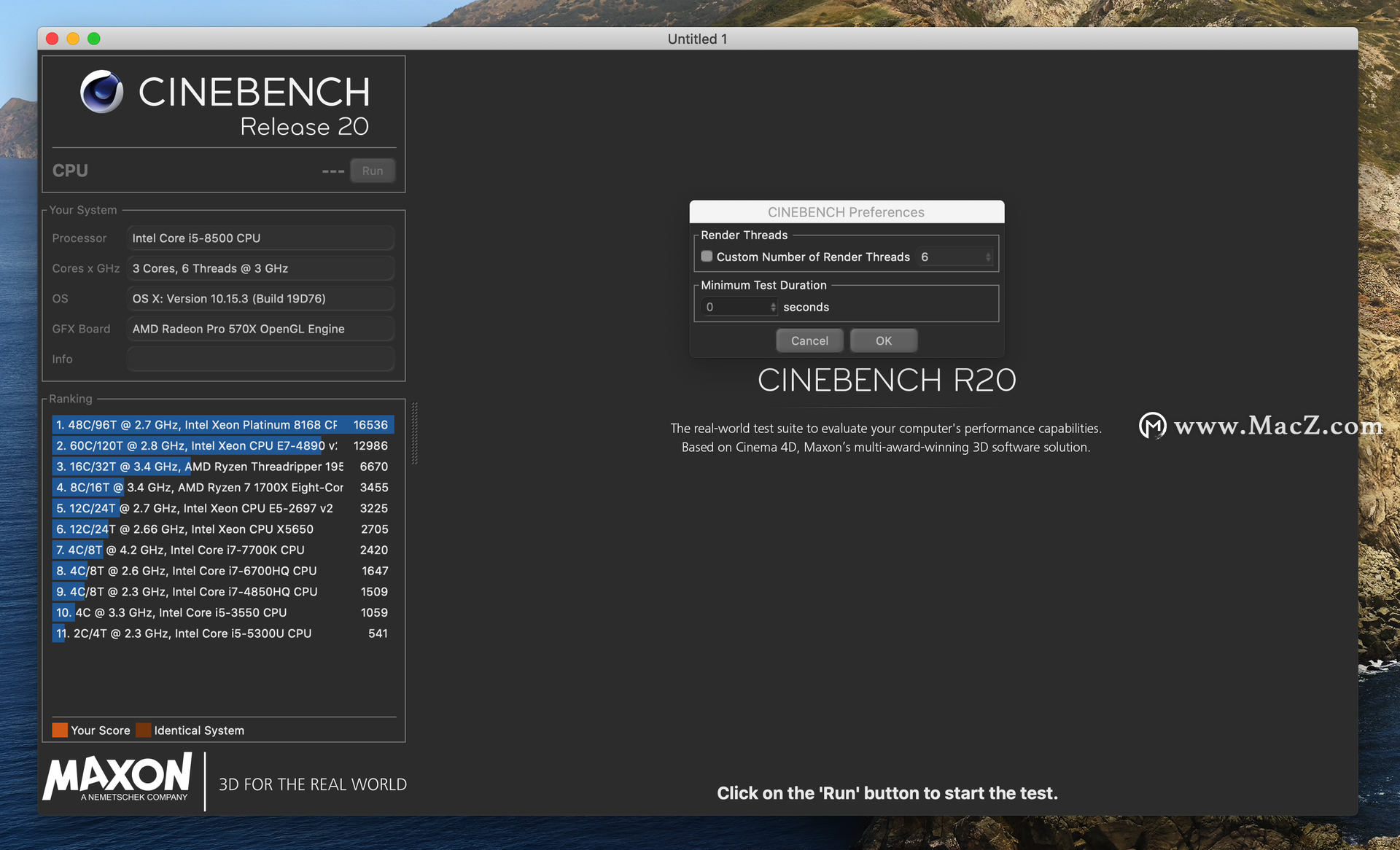Click the CPU score placeholder dashes
This screenshot has height=850, width=1400.
(333, 171)
